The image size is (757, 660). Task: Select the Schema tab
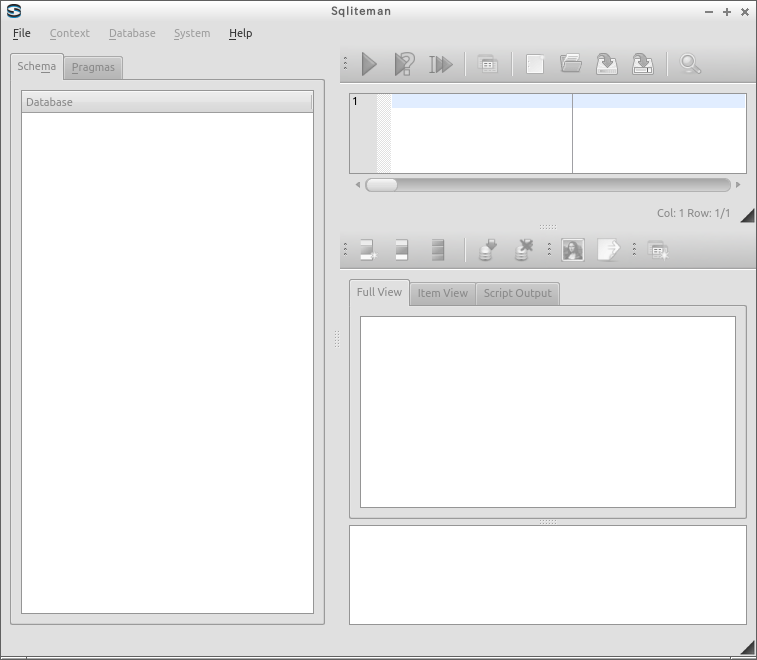tap(37, 67)
